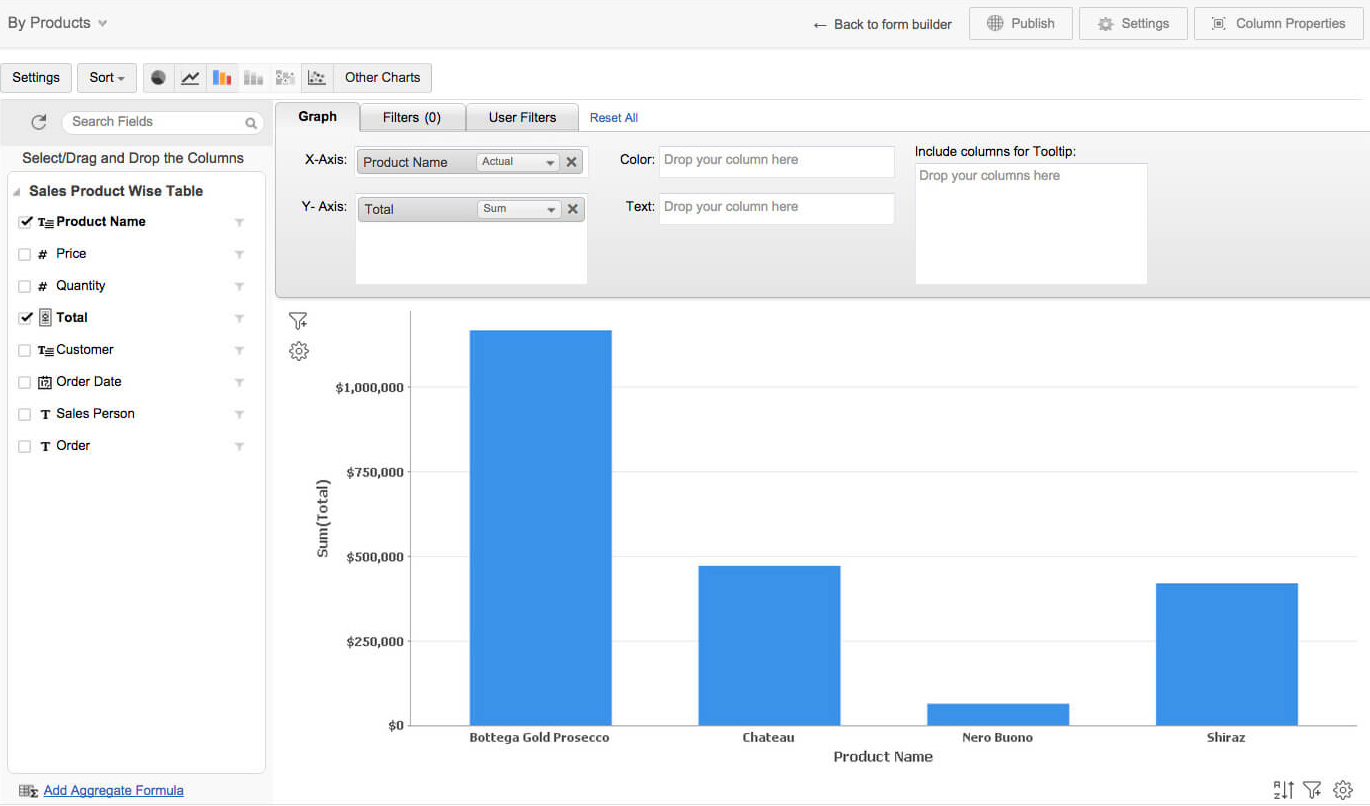Click the filter icon for Order Date field
This screenshot has height=806, width=1370.
(239, 383)
